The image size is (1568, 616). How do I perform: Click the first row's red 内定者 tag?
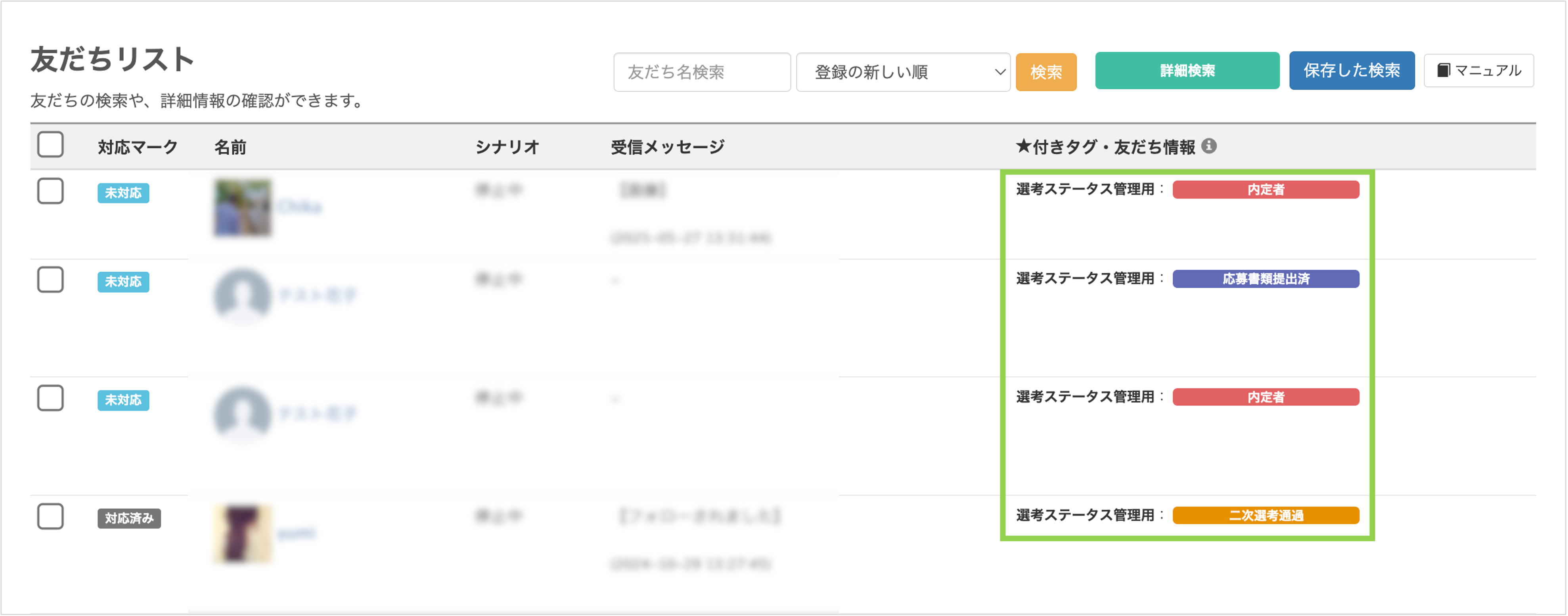1266,189
